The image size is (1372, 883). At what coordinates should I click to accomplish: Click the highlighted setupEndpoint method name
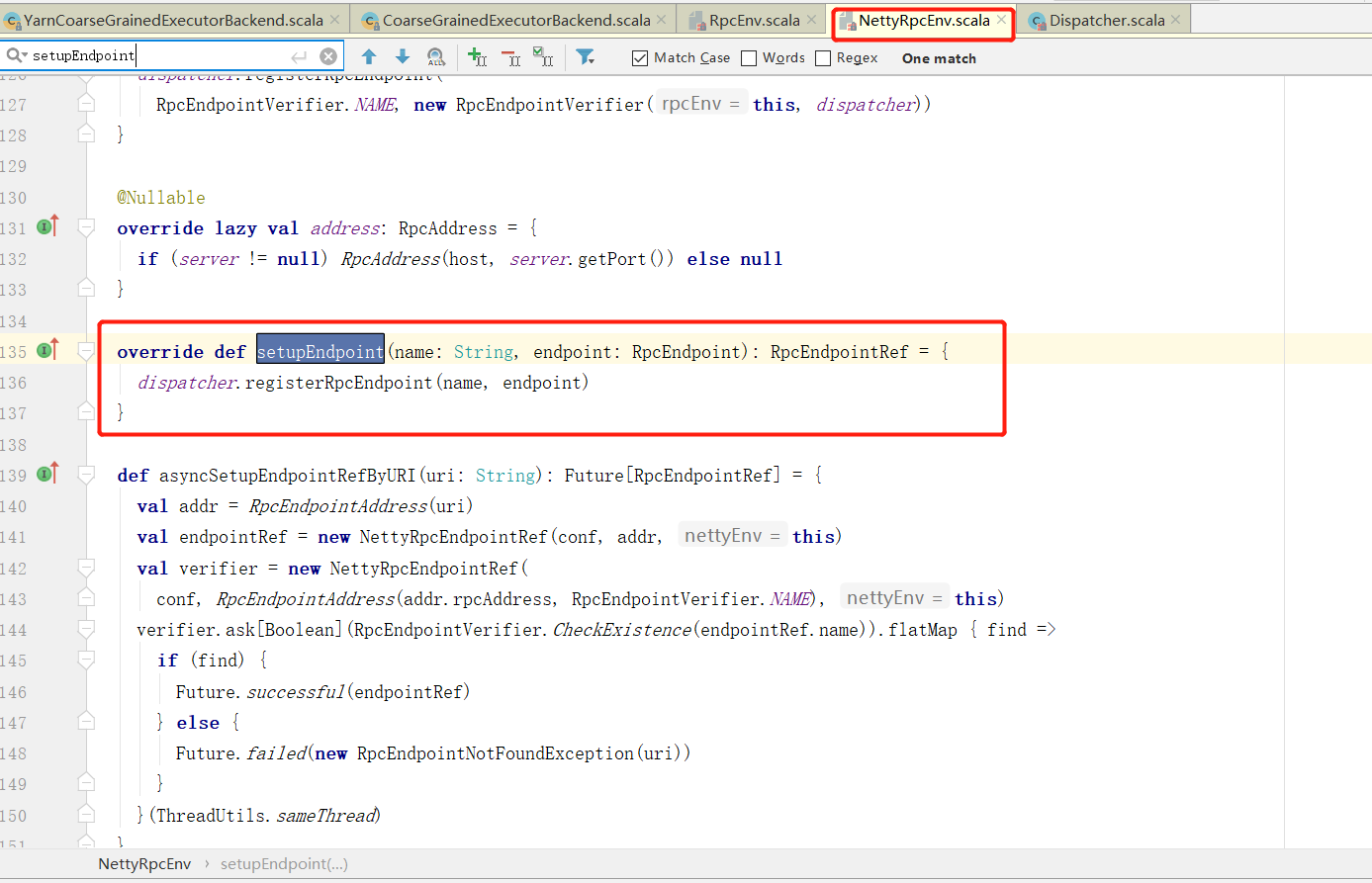click(320, 351)
